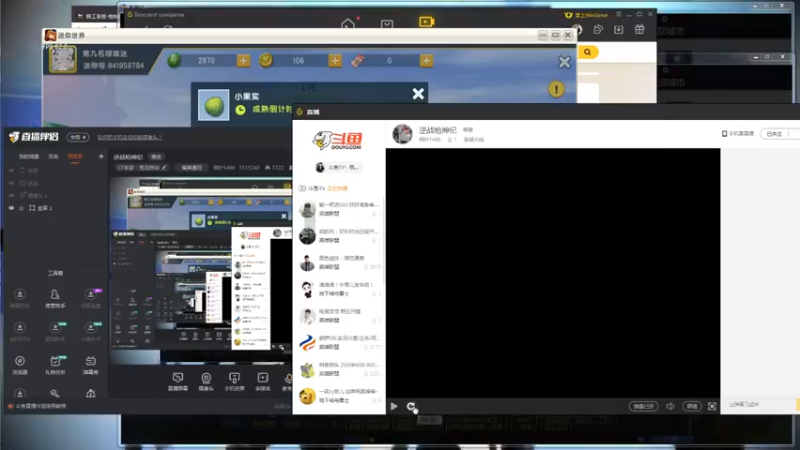Click user account pill under Douyu logo
The height and width of the screenshot is (450, 800).
[x=338, y=167]
